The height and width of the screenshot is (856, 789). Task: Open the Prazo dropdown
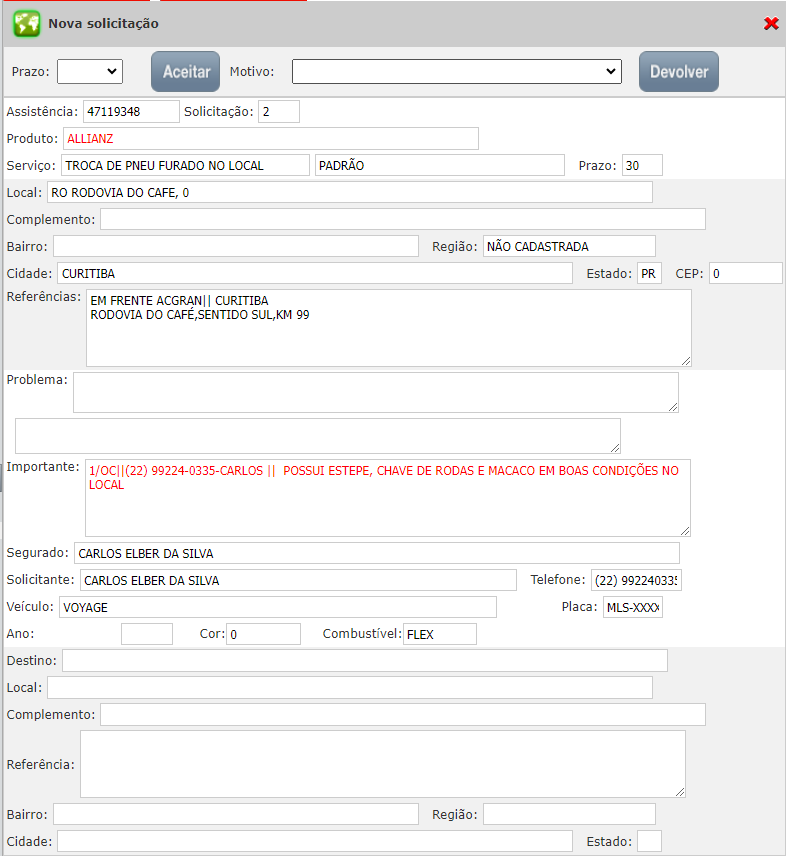click(x=89, y=71)
